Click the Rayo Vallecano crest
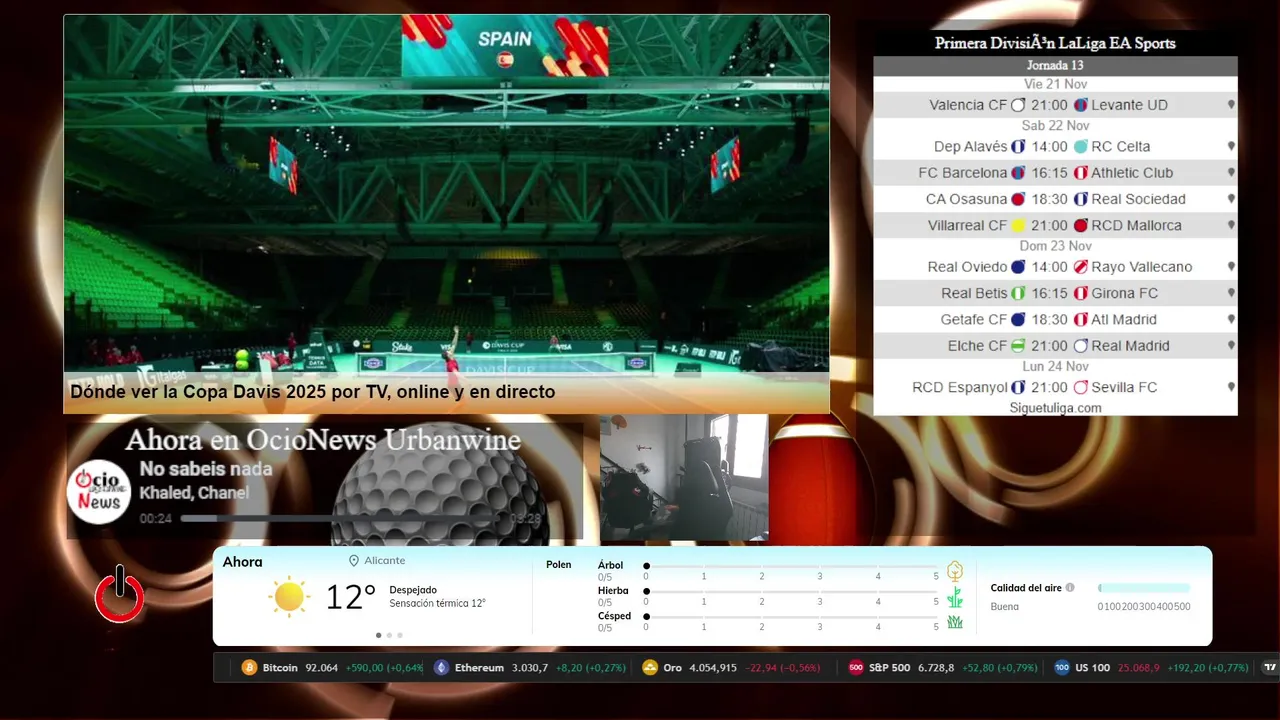The image size is (1280, 720). 1081,267
